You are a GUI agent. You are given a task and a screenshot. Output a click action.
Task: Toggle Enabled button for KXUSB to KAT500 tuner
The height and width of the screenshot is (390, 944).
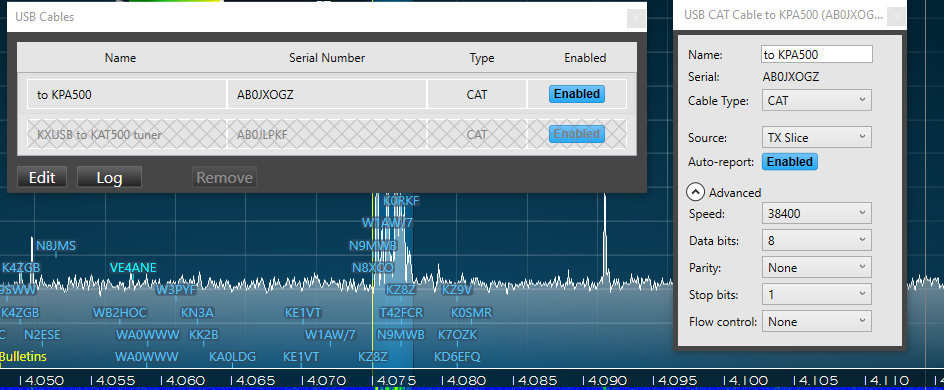coord(577,134)
